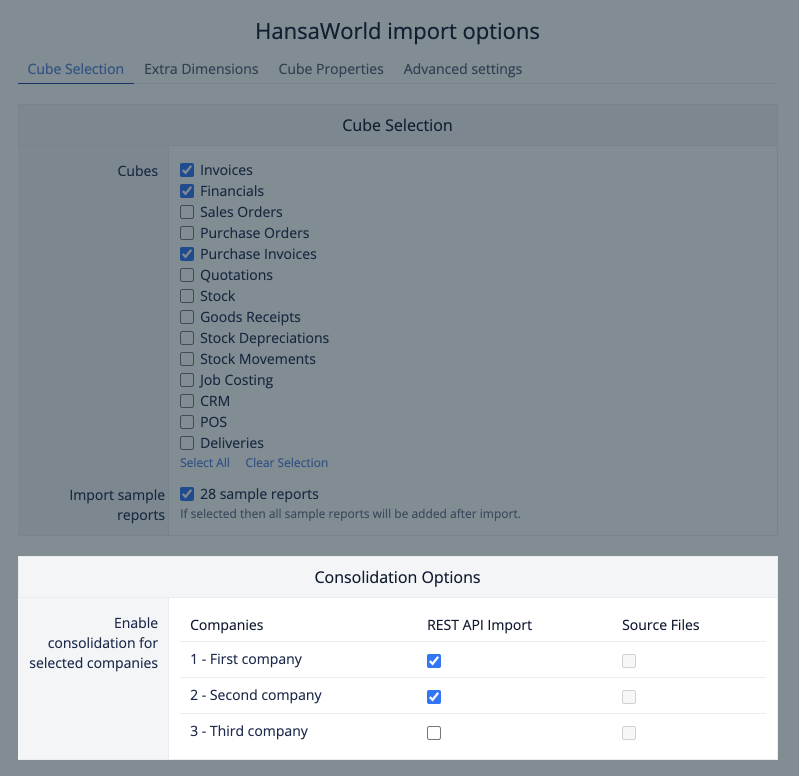Go to the Advanced settings tab
Image resolution: width=799 pixels, height=776 pixels.
coord(462,69)
